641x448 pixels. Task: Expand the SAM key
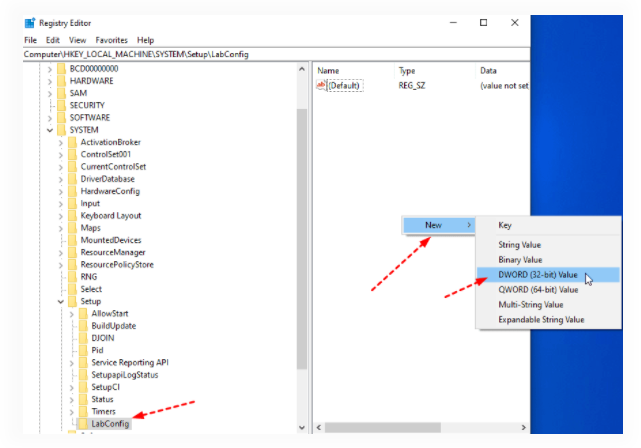(50, 94)
